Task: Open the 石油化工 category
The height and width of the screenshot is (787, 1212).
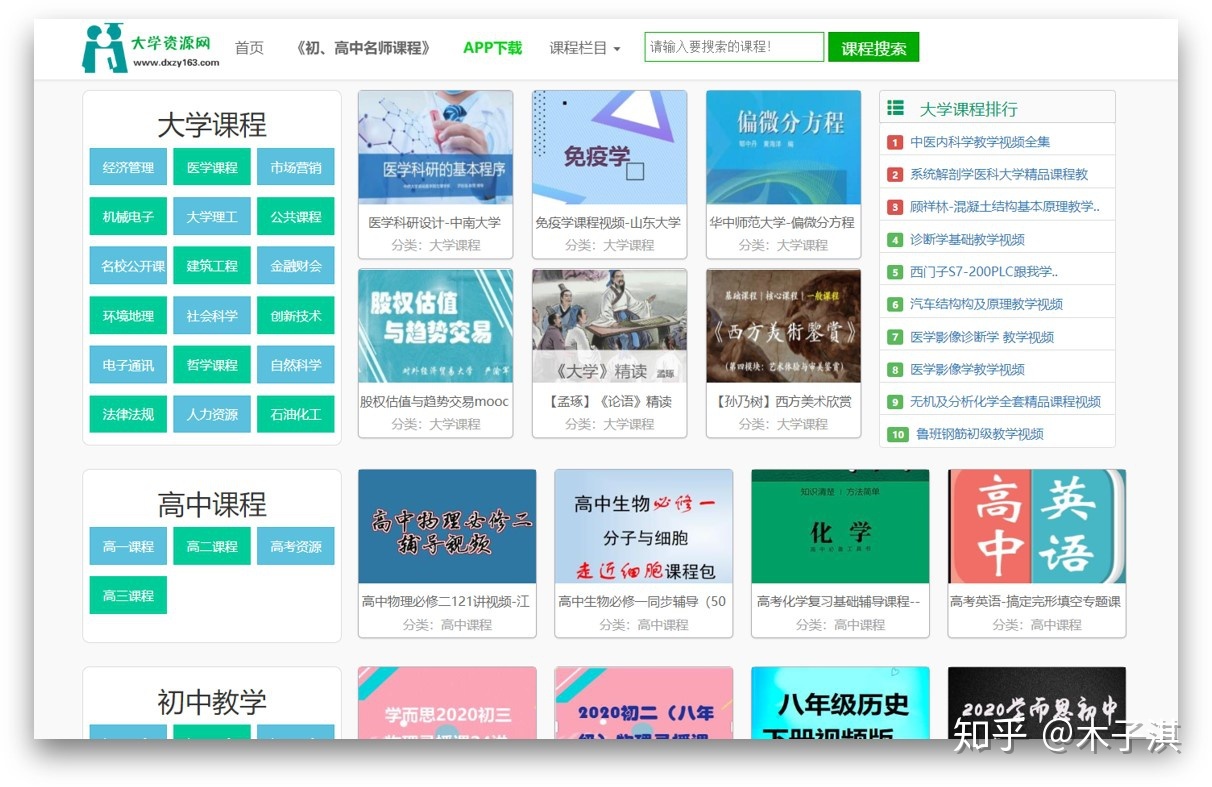Action: tap(295, 413)
